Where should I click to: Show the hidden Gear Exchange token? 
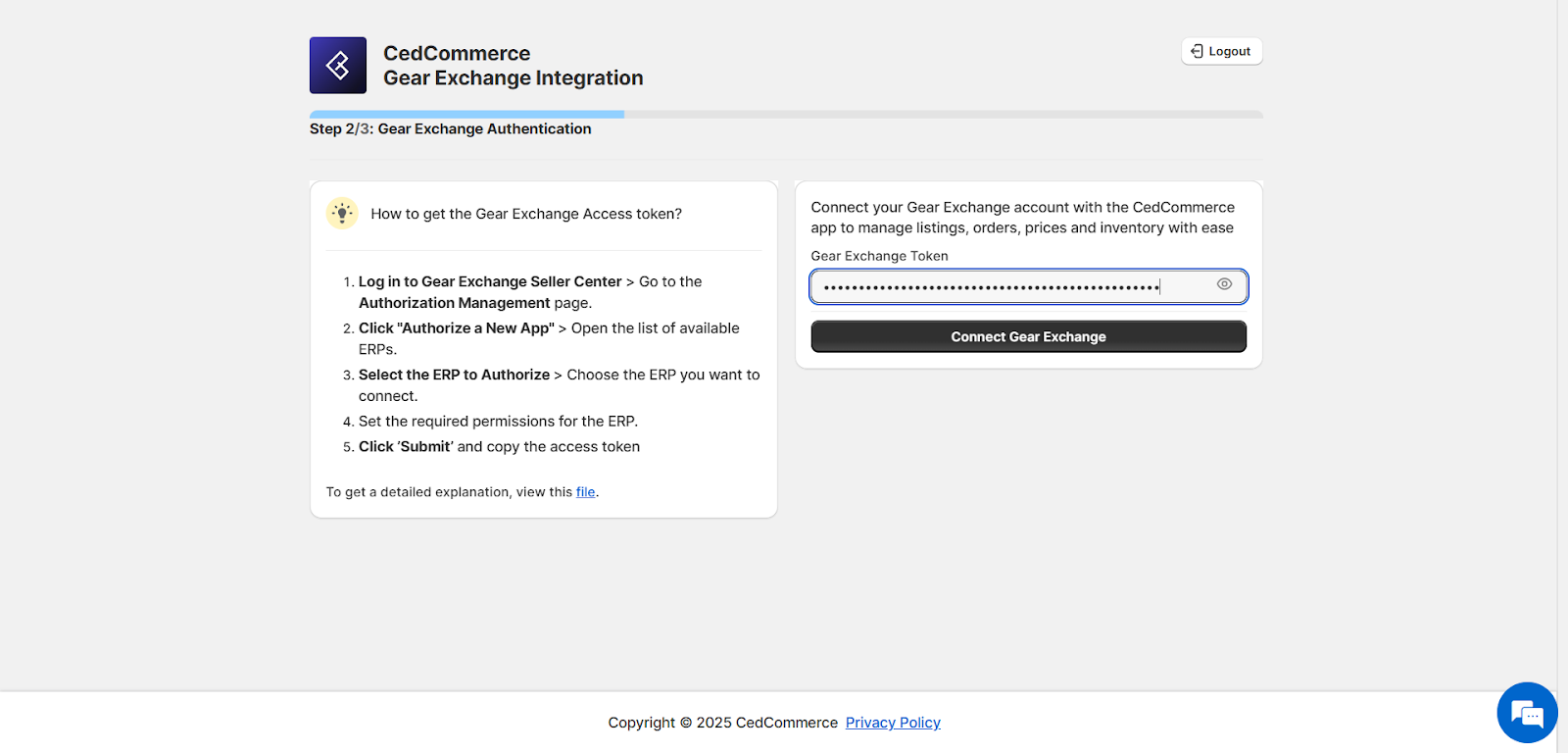click(x=1224, y=284)
